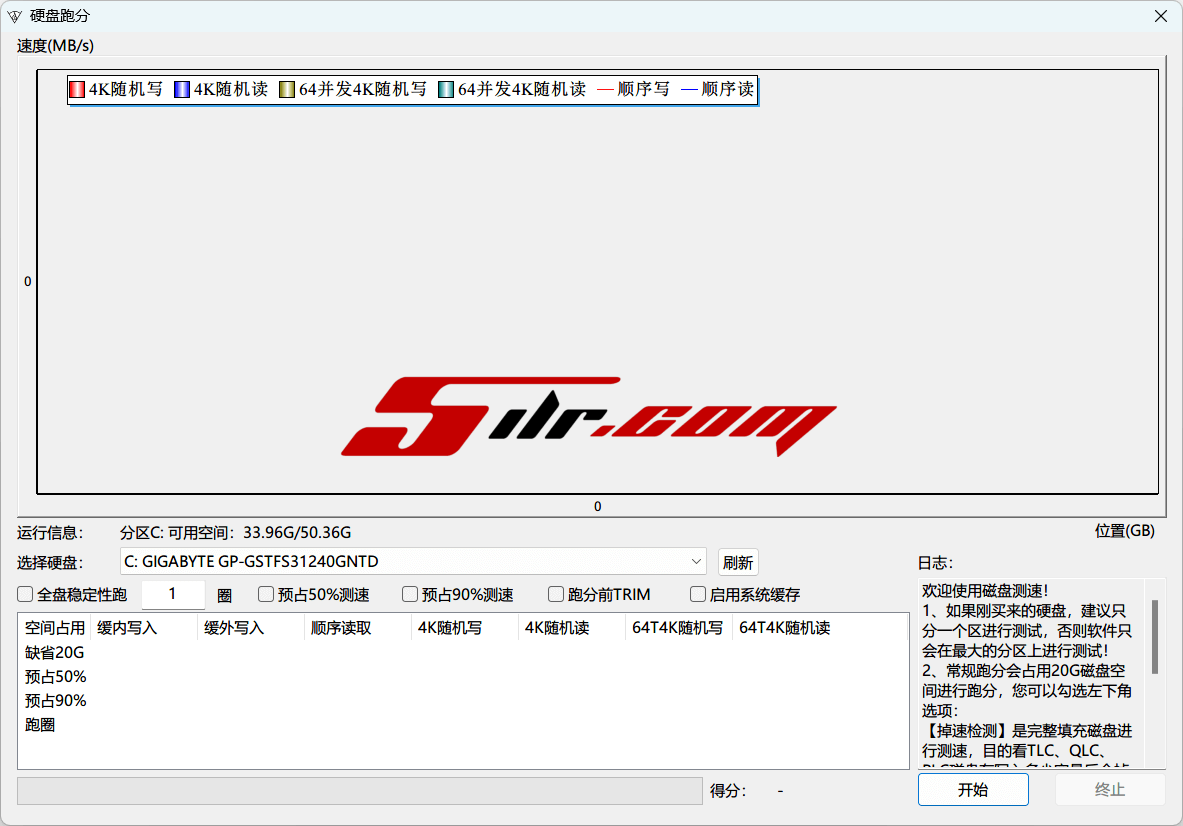This screenshot has height=826, width=1183.
Task: Focus the 圈 loop count input field
Action: pos(173,594)
